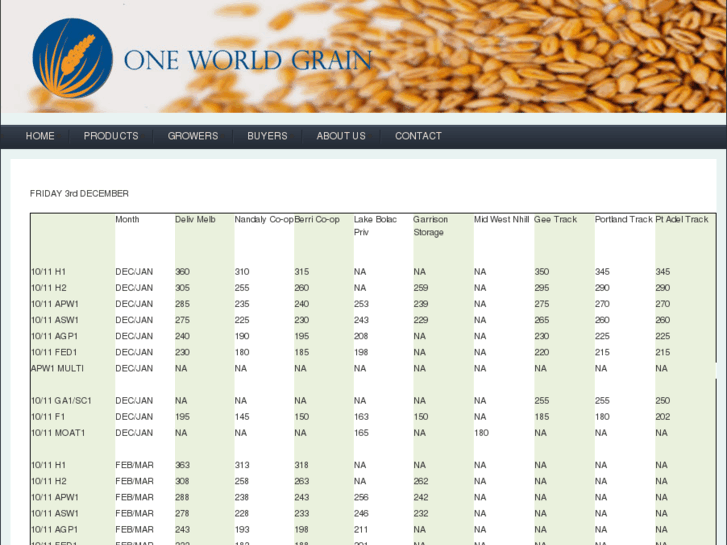
Task: Open the PRODUCTS menu item
Action: coord(111,136)
